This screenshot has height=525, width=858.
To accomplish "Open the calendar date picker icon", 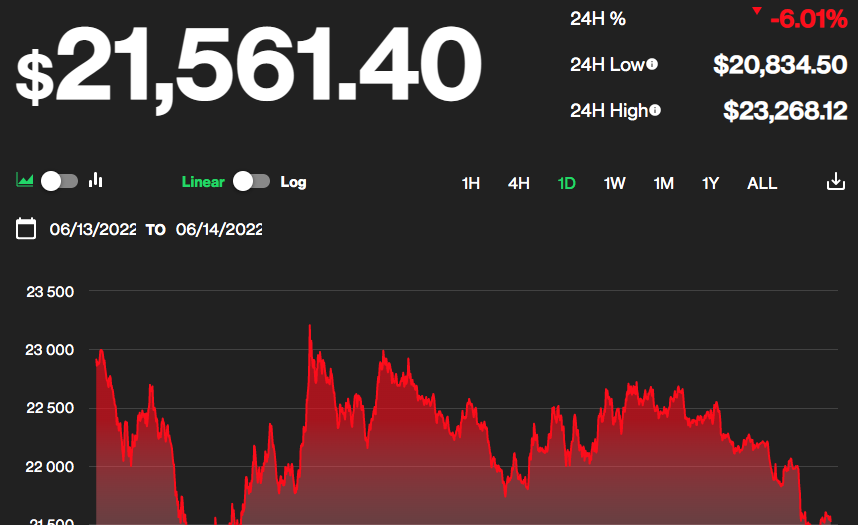I will click(27, 229).
